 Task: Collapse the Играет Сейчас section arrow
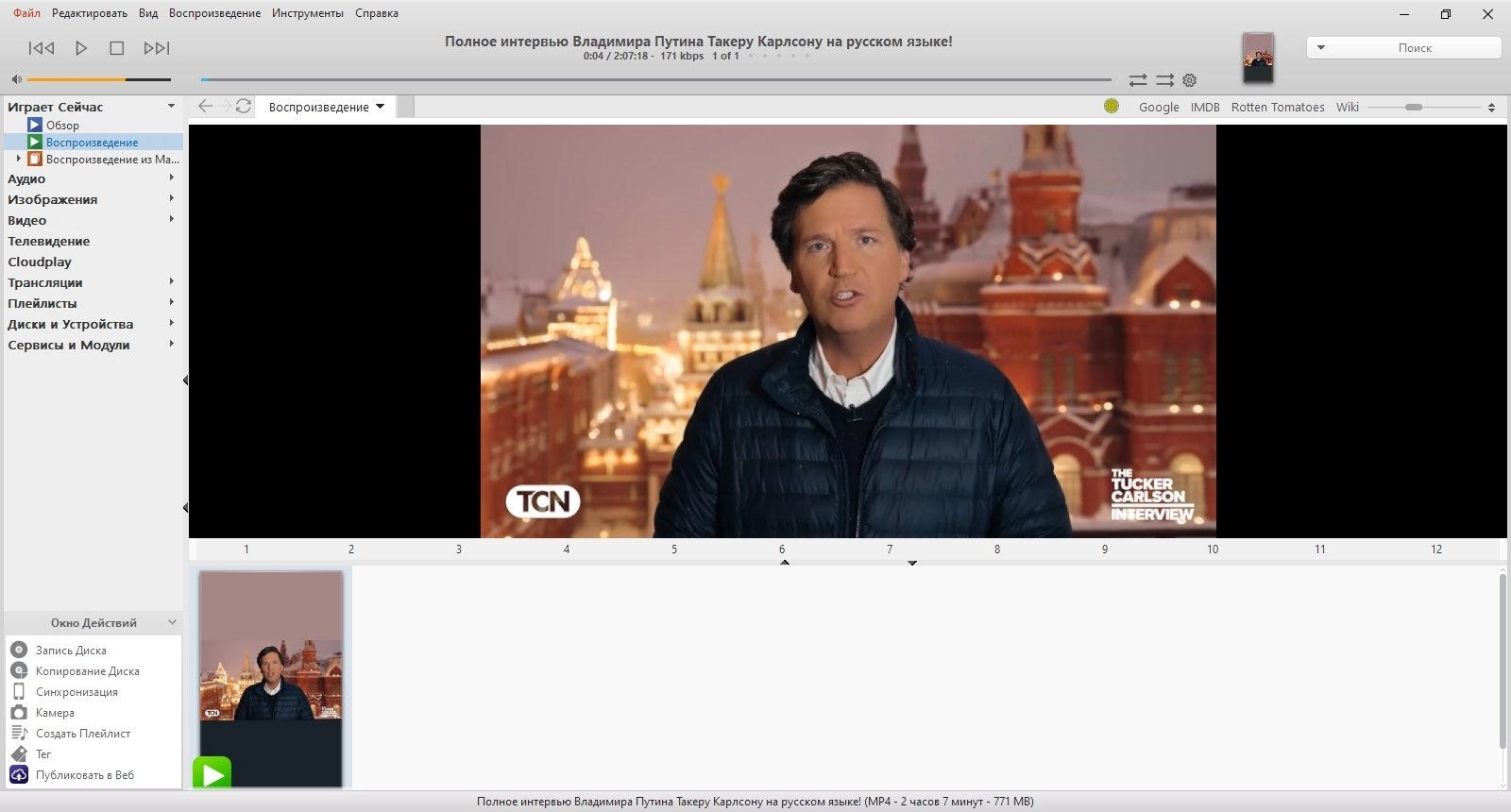click(x=171, y=106)
